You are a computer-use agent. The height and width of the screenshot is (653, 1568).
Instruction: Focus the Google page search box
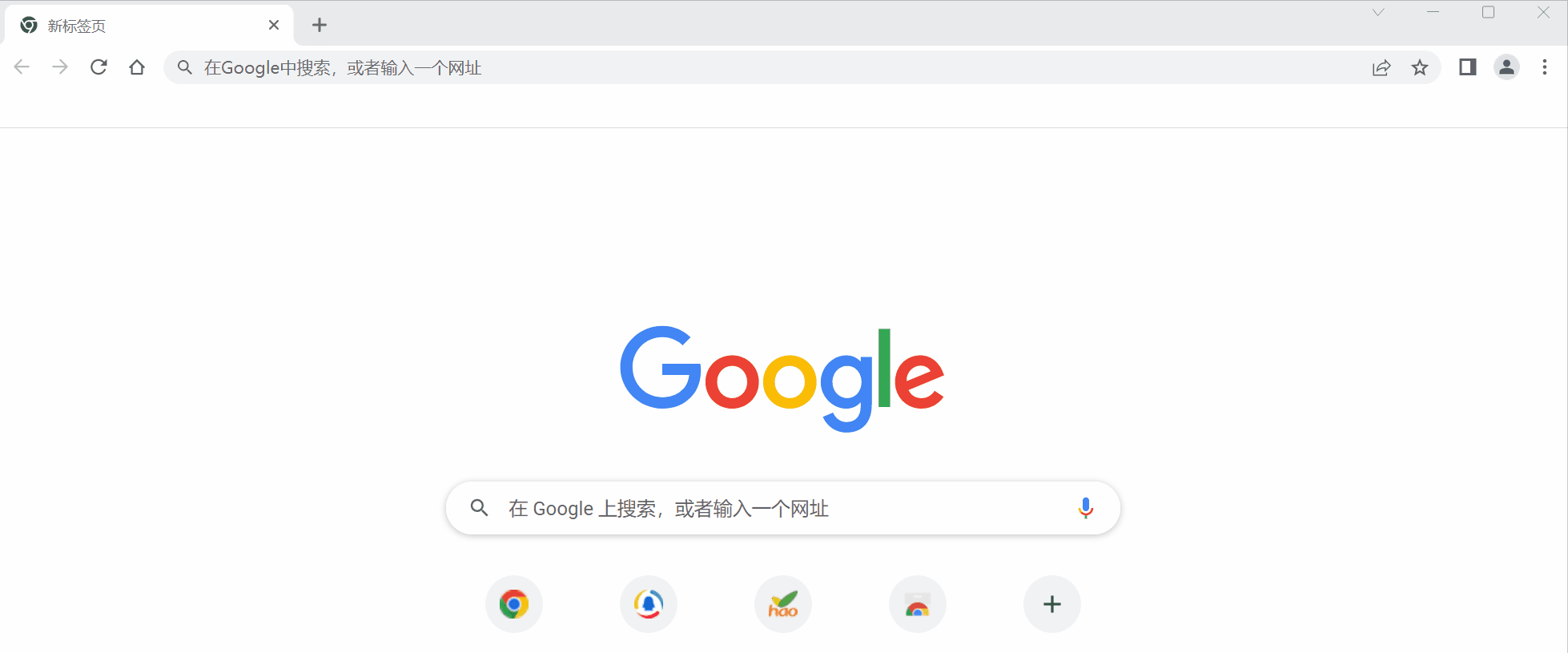782,508
